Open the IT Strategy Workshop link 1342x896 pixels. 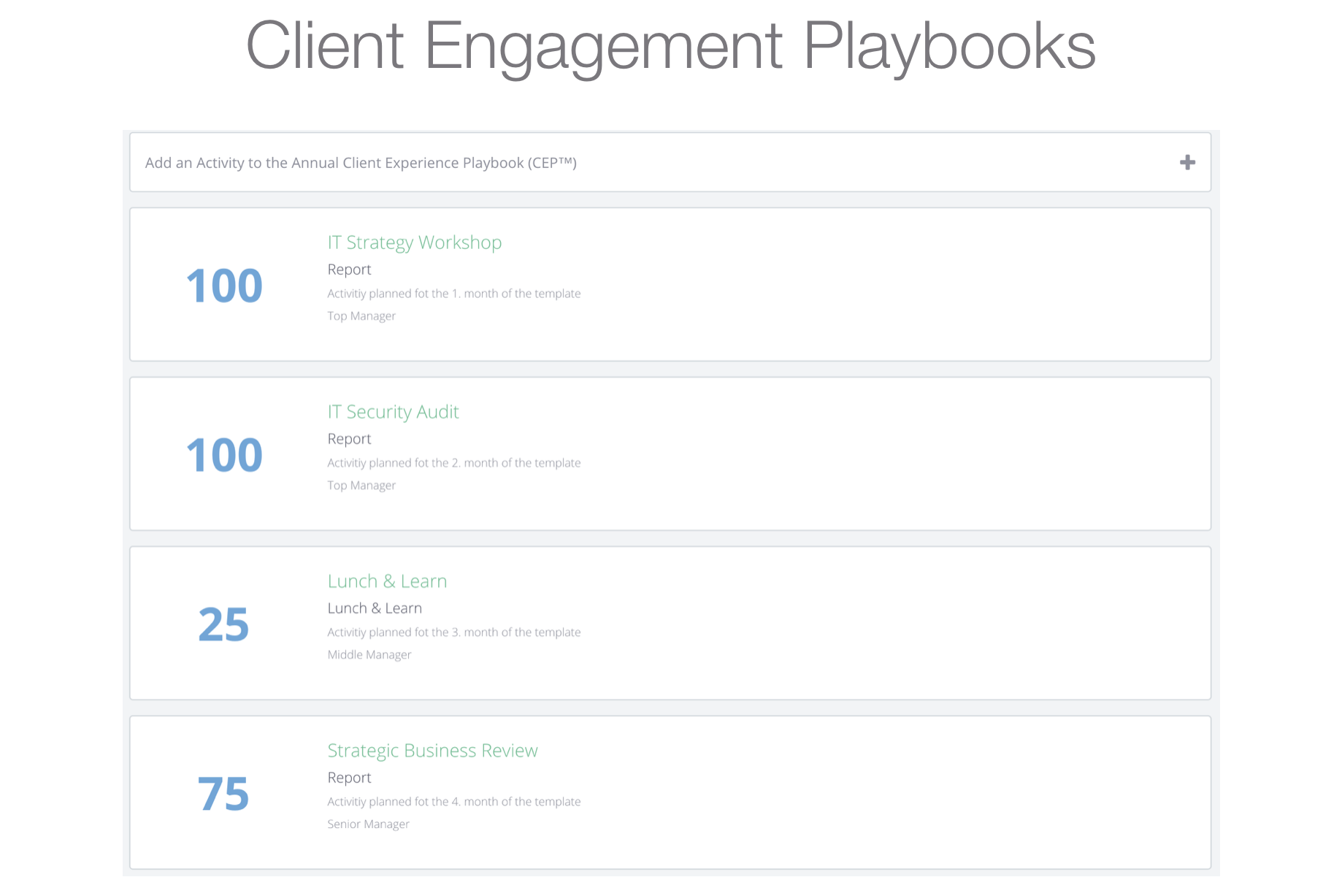point(414,242)
